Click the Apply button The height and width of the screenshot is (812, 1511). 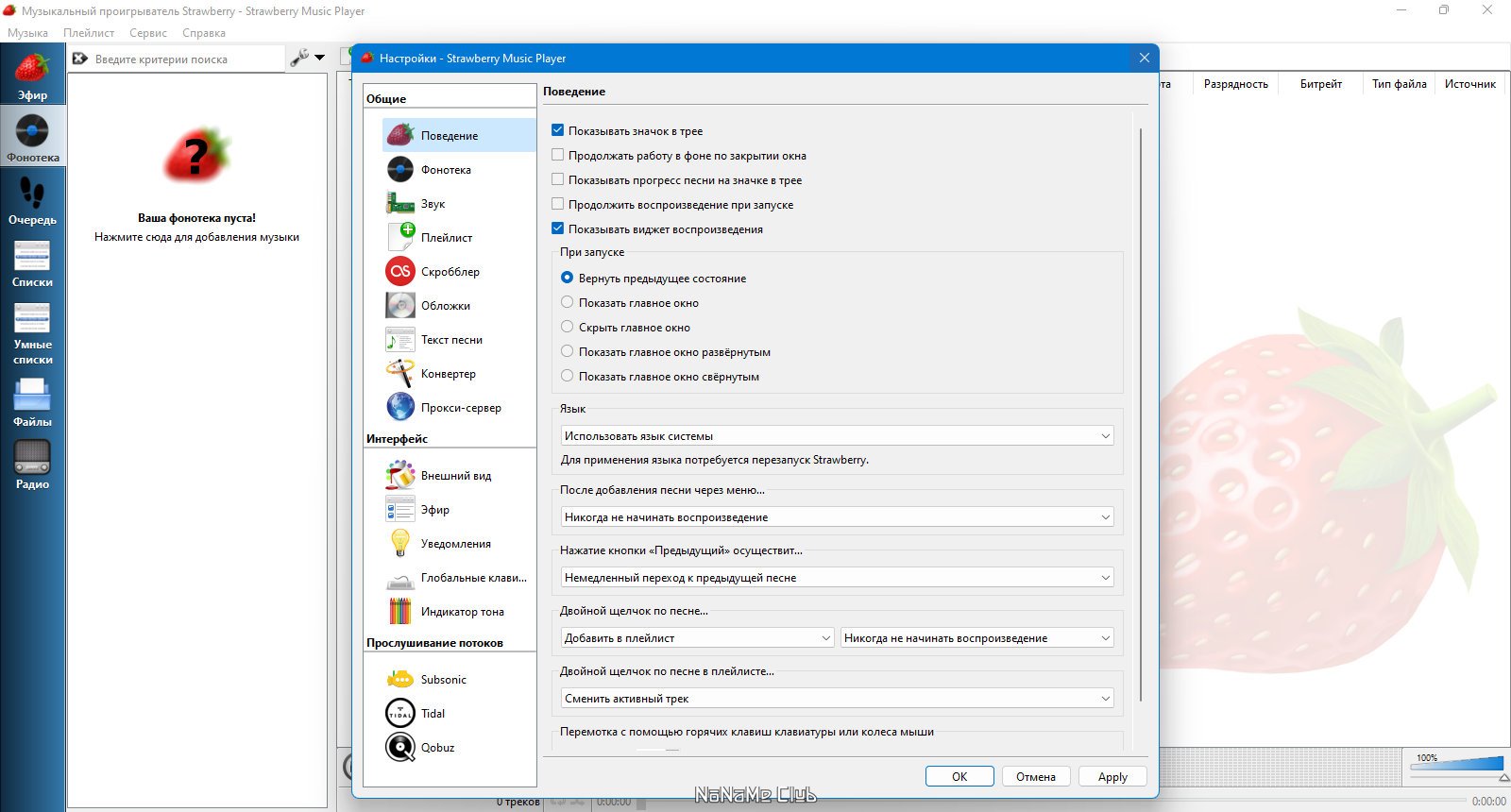[x=1112, y=776]
